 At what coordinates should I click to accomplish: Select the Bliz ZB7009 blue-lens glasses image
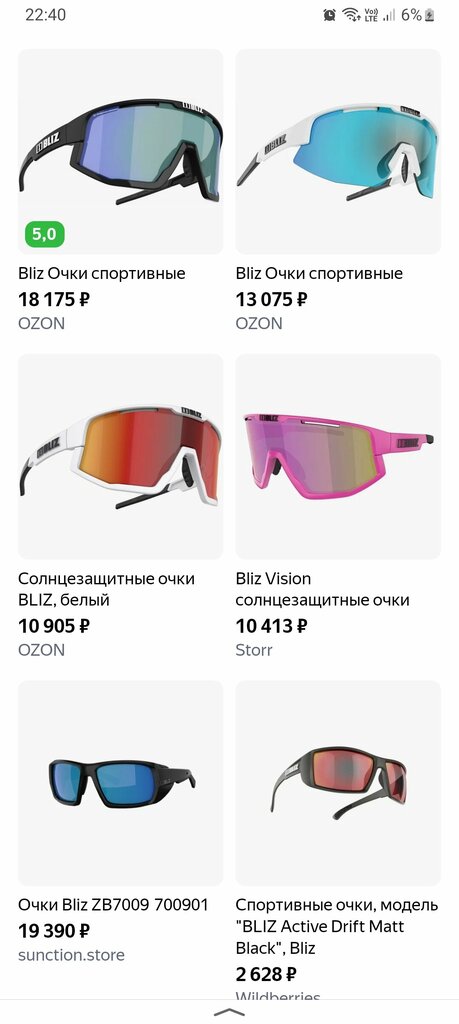pyautogui.click(x=120, y=783)
